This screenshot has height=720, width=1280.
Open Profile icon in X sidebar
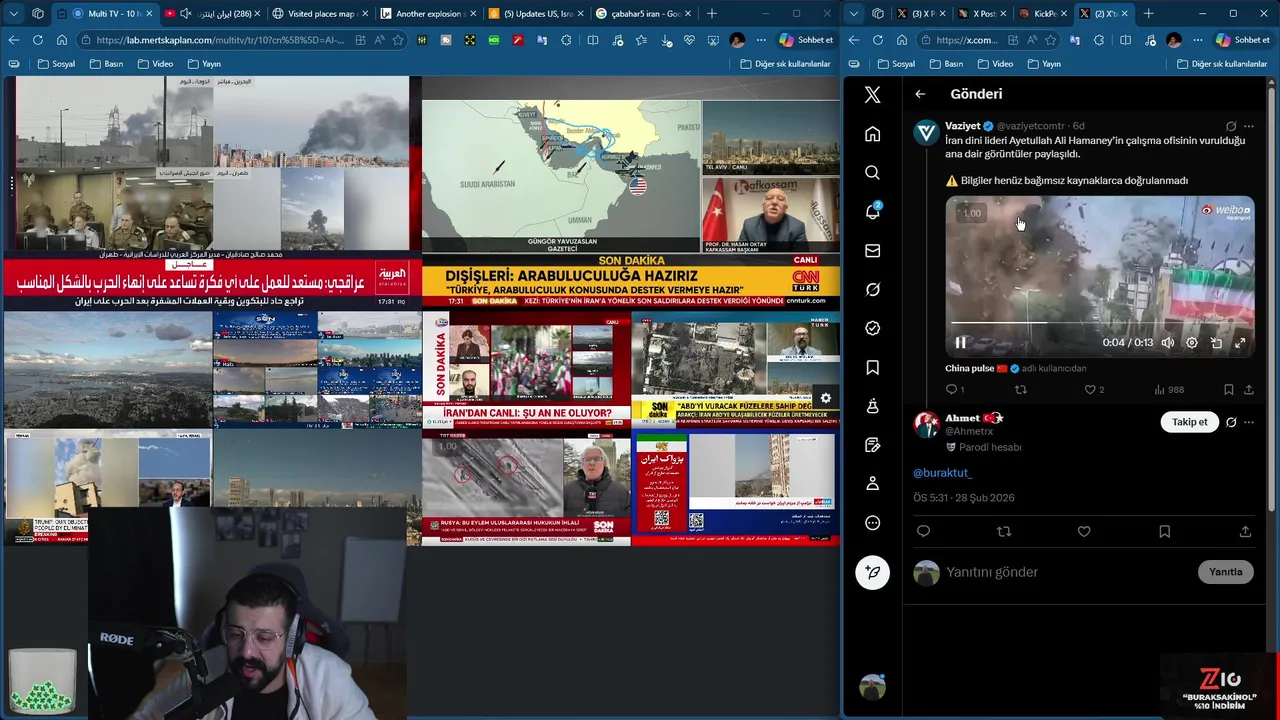pyautogui.click(x=872, y=483)
